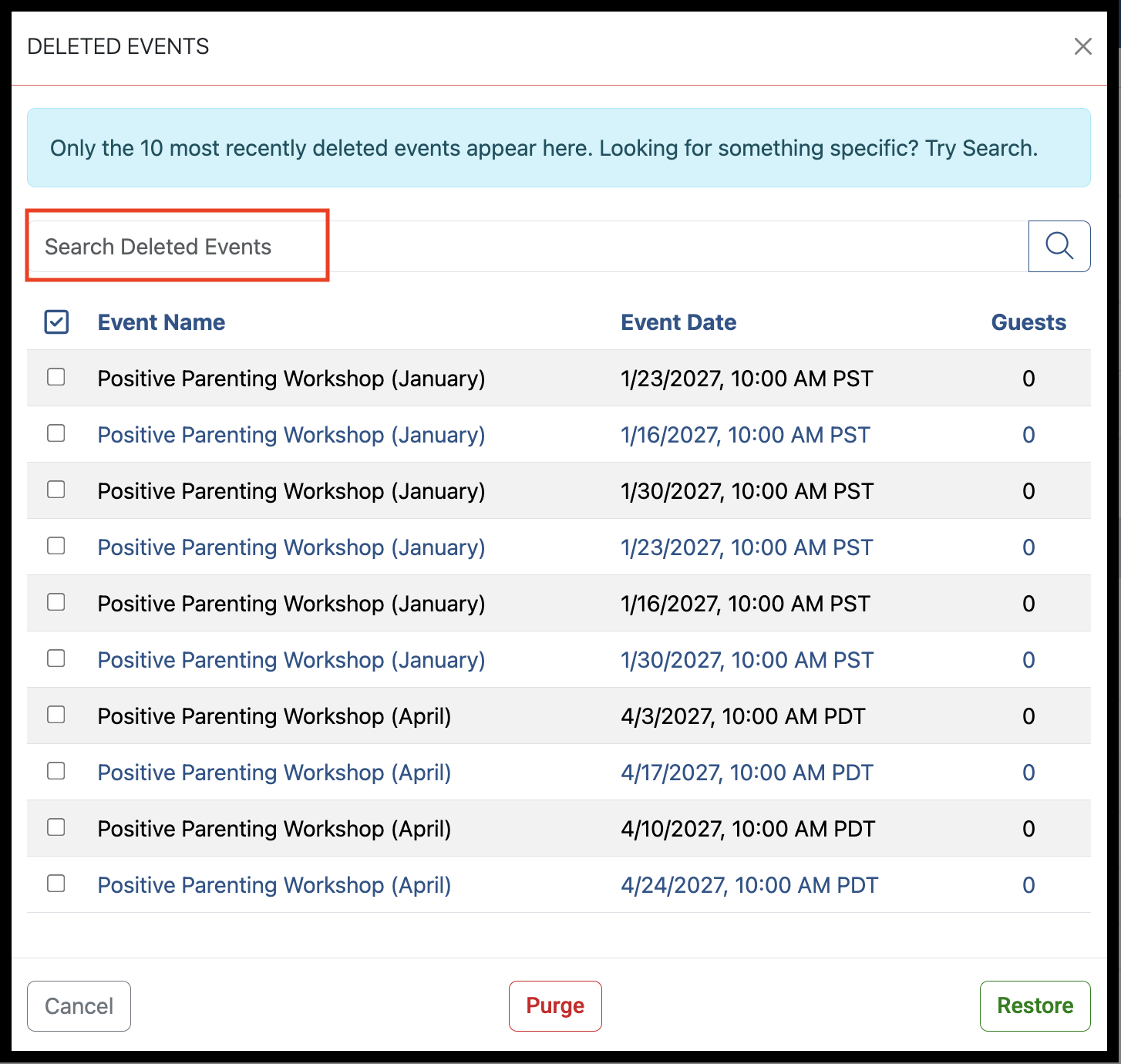Click the guest count for the 4/24/2027 event
The width and height of the screenshot is (1121, 1064).
point(1028,885)
